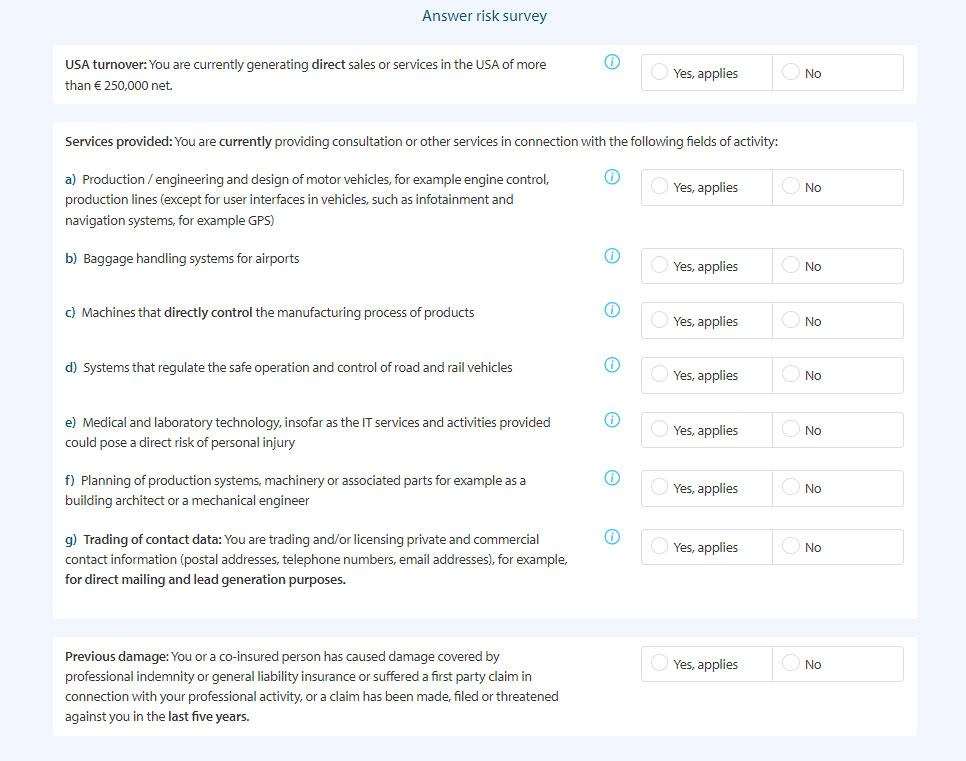Viewport: 966px width, 761px height.
Task: Show info for planning of production systems
Action: tap(612, 478)
